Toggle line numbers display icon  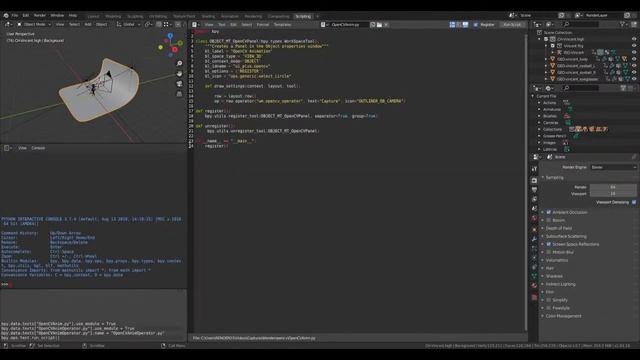pyautogui.click(x=452, y=24)
